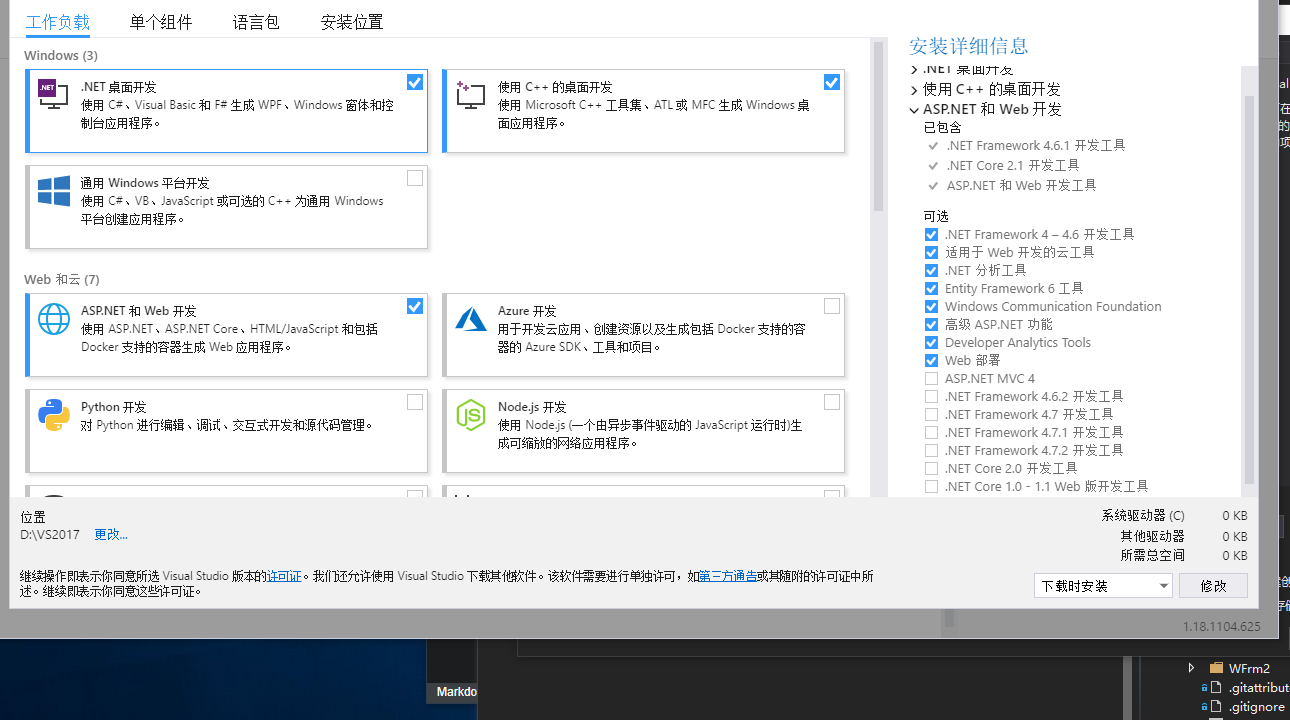Viewport: 1290px width, 720px height.
Task: Click the .gitignore file icon behind the installer
Action: tap(1216, 707)
